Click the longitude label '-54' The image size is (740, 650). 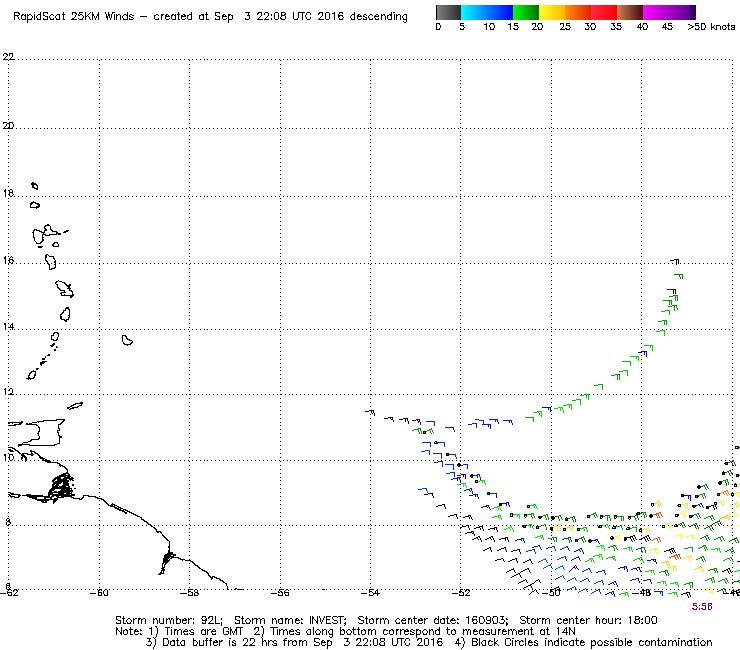pos(370,593)
